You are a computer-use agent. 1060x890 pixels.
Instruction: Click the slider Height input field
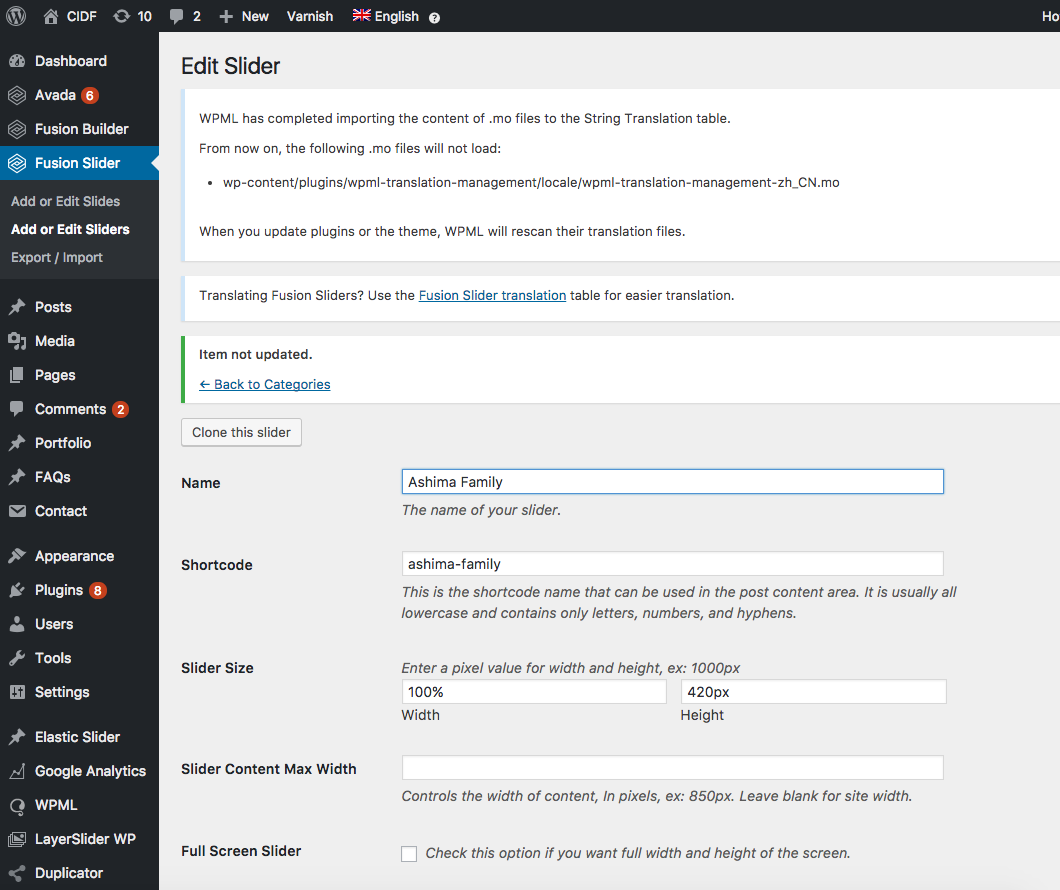click(813, 692)
